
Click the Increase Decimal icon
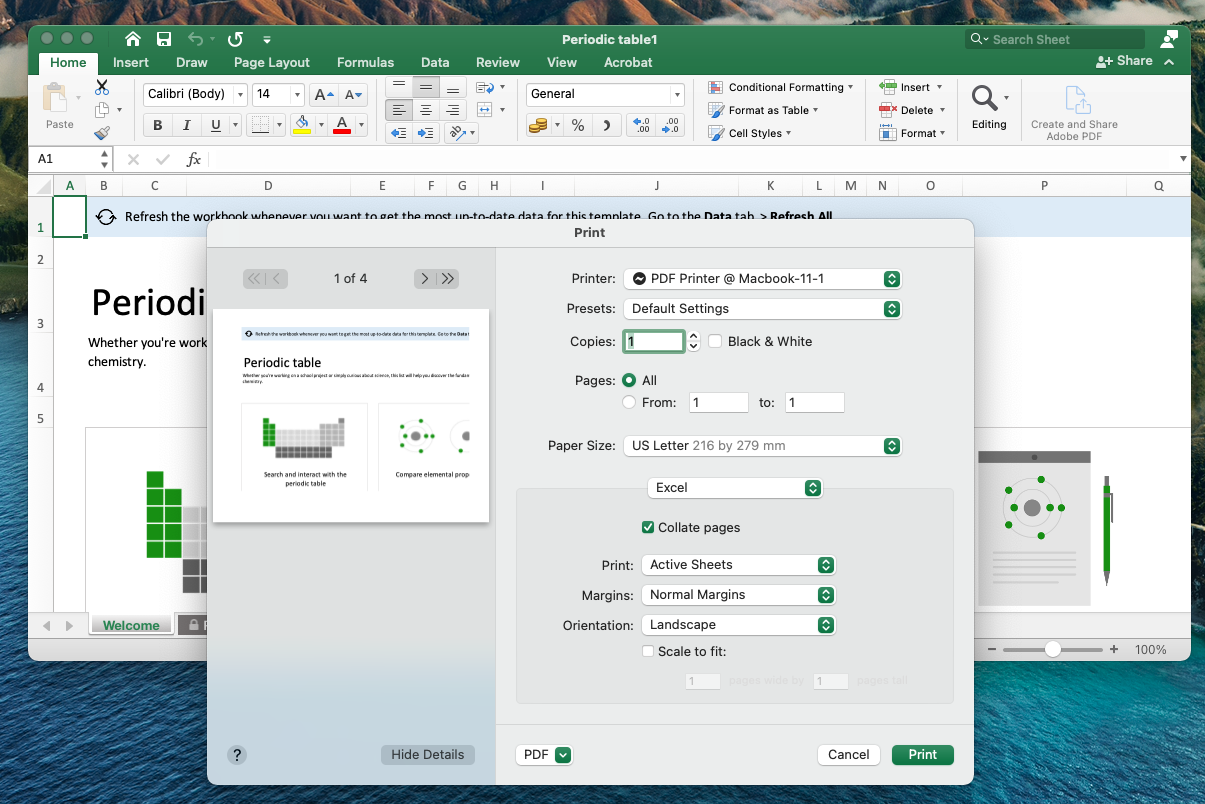[x=641, y=125]
